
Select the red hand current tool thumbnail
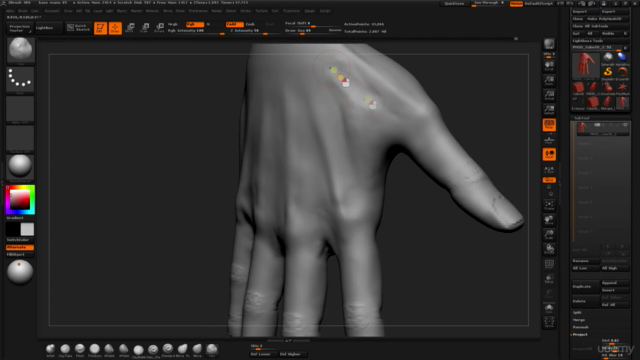pyautogui.click(x=586, y=65)
